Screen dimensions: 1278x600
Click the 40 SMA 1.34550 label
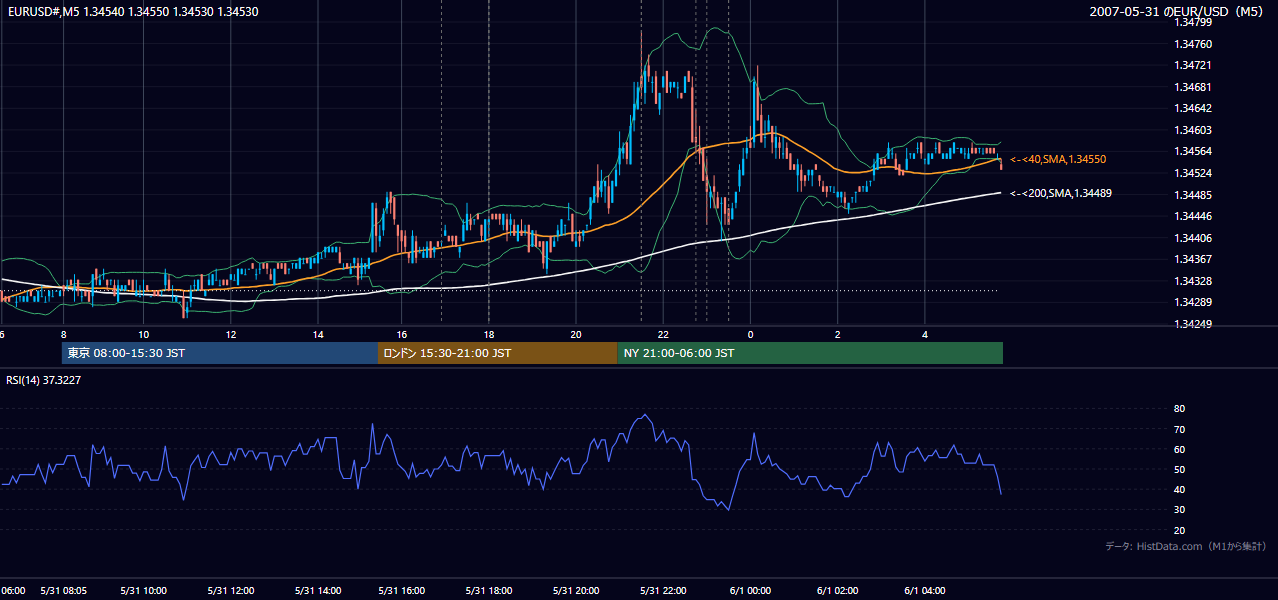point(1058,159)
